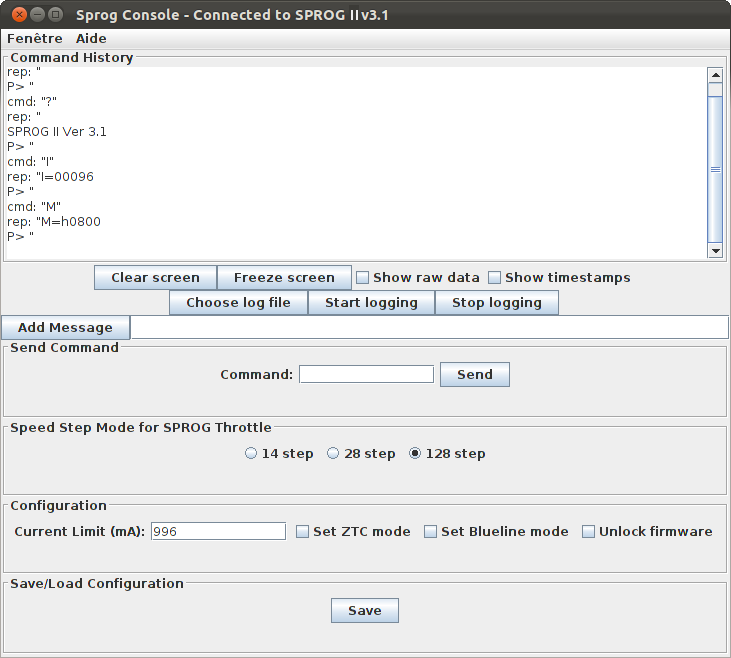Open the Aide menu
Screen dimensions: 731x658
(x=91, y=38)
